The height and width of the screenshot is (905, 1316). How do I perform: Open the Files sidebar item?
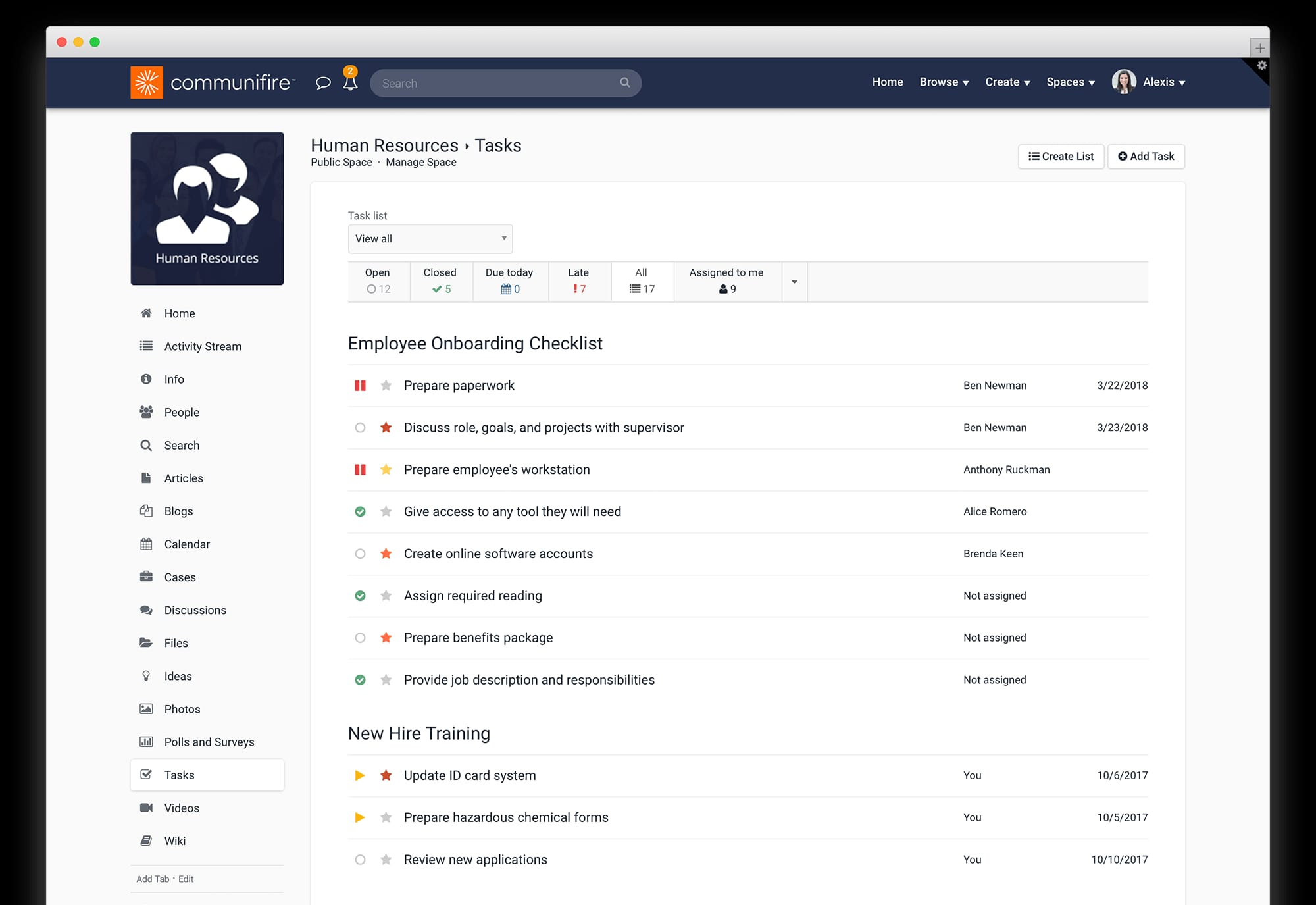207,643
